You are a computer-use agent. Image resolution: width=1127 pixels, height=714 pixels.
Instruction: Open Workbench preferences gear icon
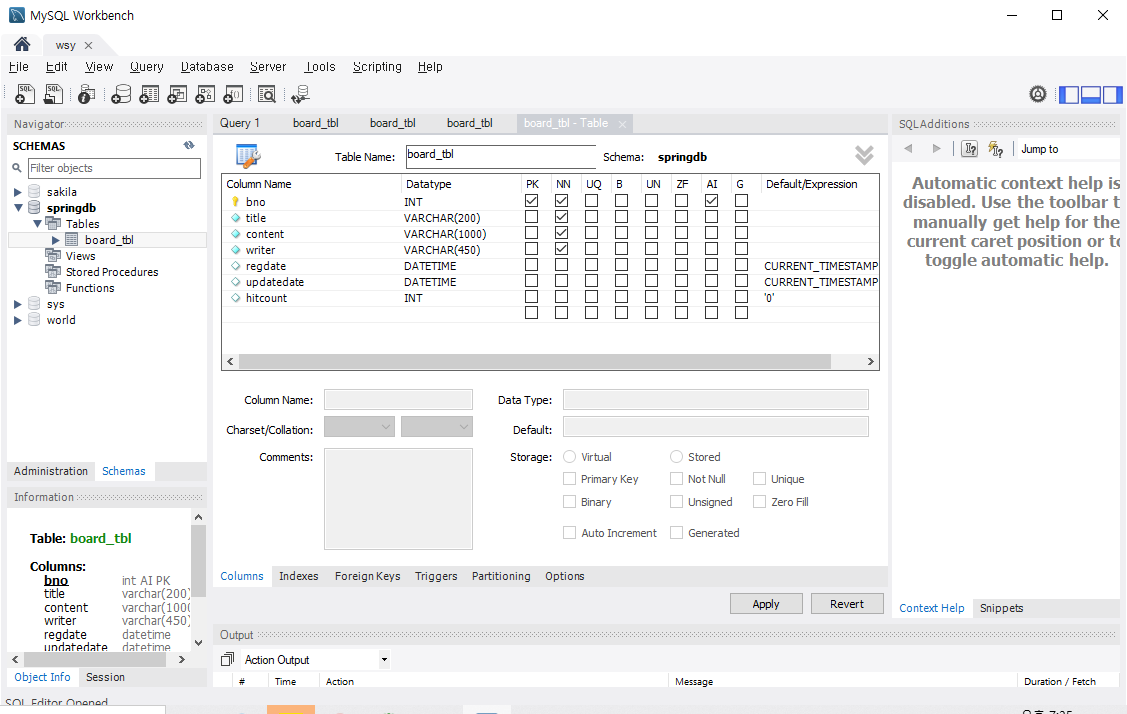click(1038, 94)
